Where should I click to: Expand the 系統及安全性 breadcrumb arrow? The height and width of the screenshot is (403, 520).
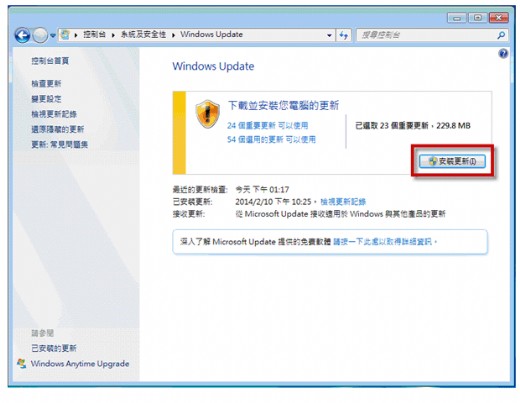(x=173, y=35)
